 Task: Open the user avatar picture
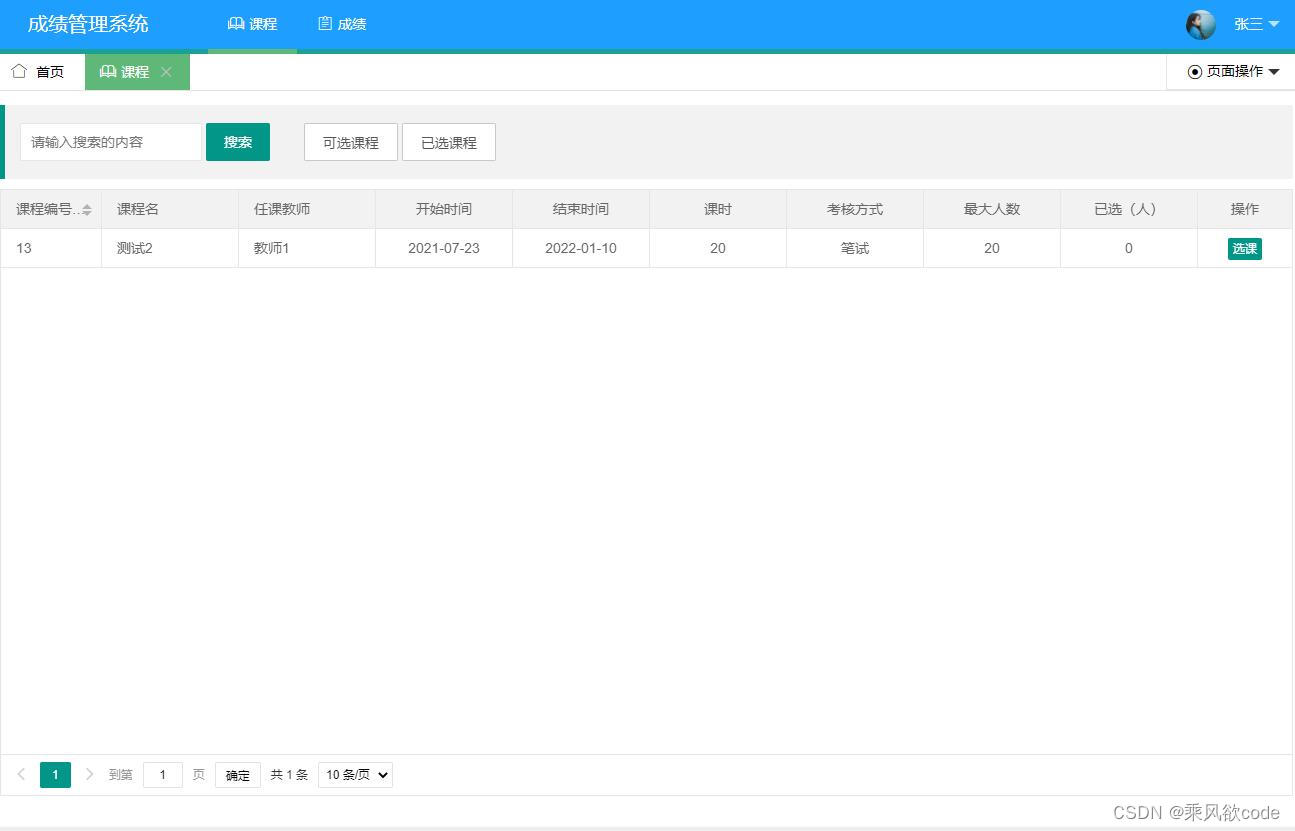click(1200, 24)
